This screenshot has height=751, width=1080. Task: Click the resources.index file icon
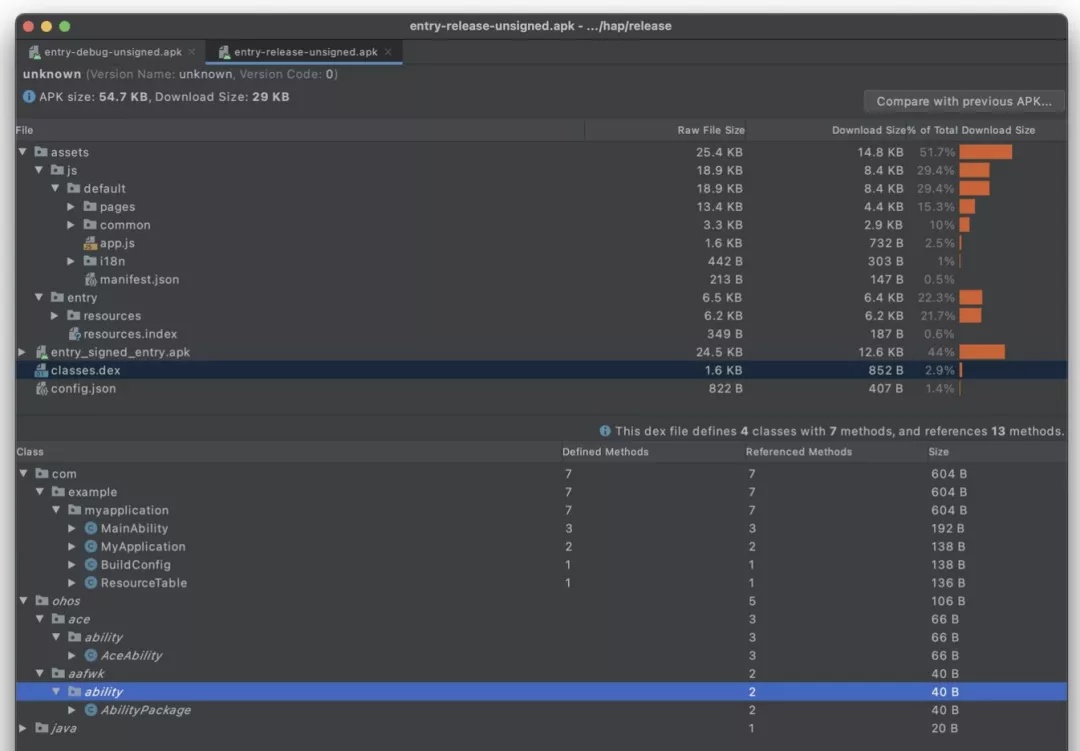[x=74, y=334]
